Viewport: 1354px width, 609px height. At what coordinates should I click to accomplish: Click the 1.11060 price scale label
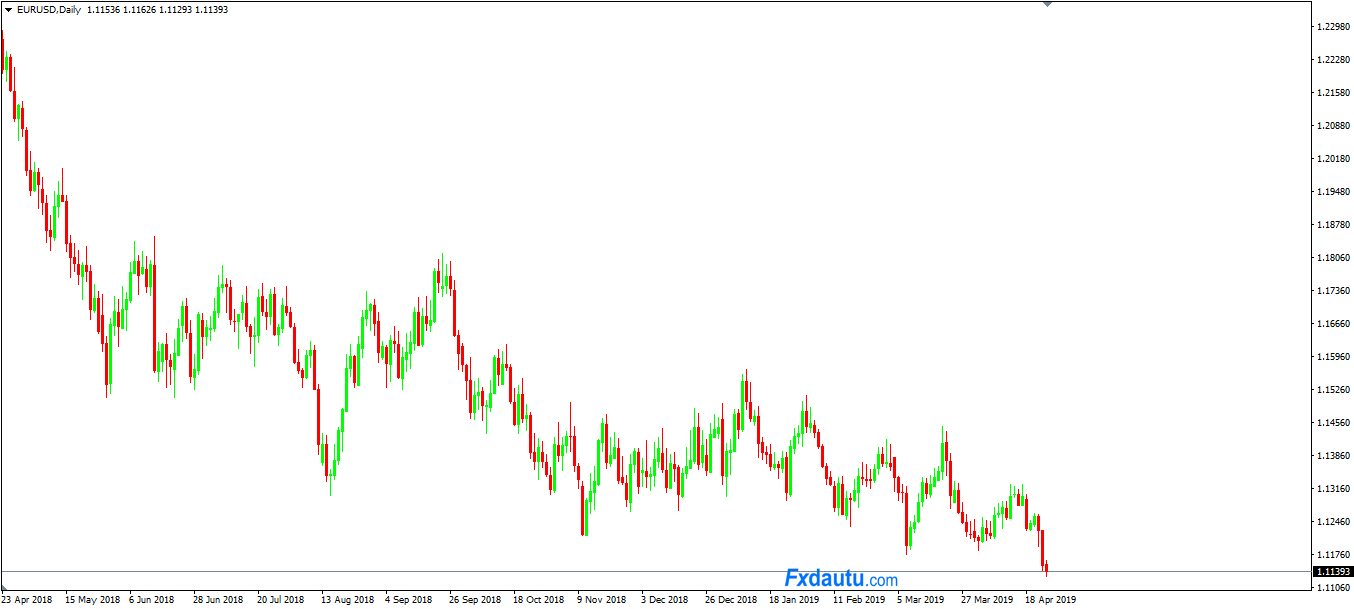(1332, 587)
